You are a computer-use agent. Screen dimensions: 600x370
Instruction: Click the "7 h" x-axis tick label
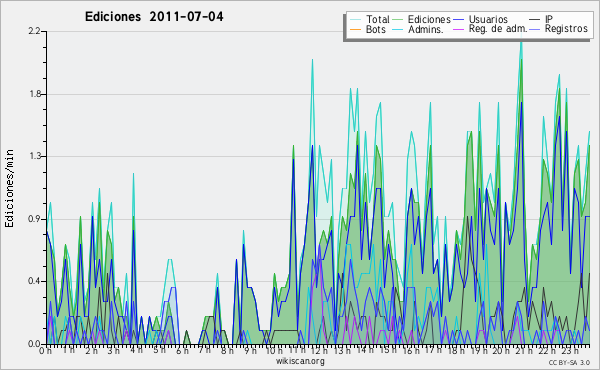(204, 351)
